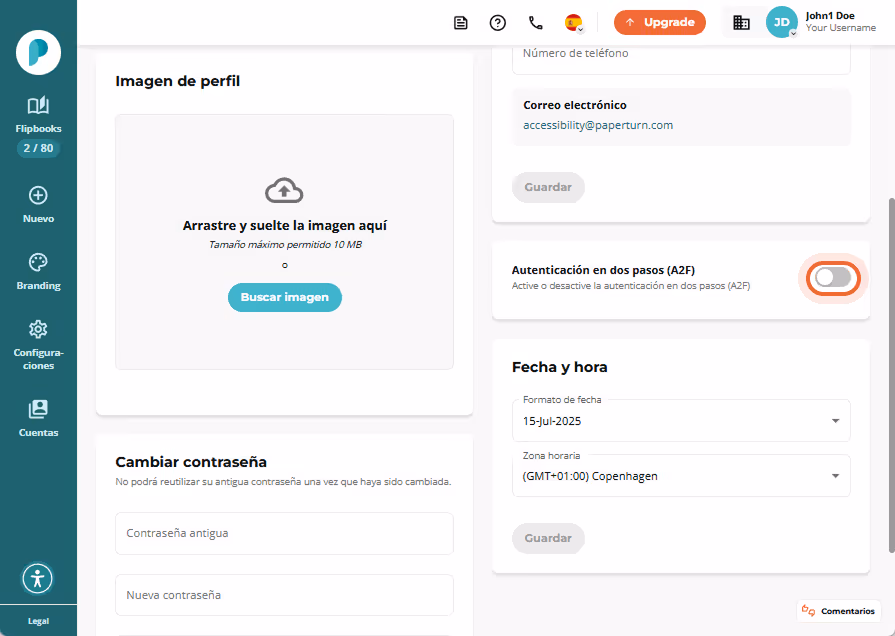Viewport: 895px width, 636px height.
Task: Click the orange Upgrade button
Action: (660, 22)
